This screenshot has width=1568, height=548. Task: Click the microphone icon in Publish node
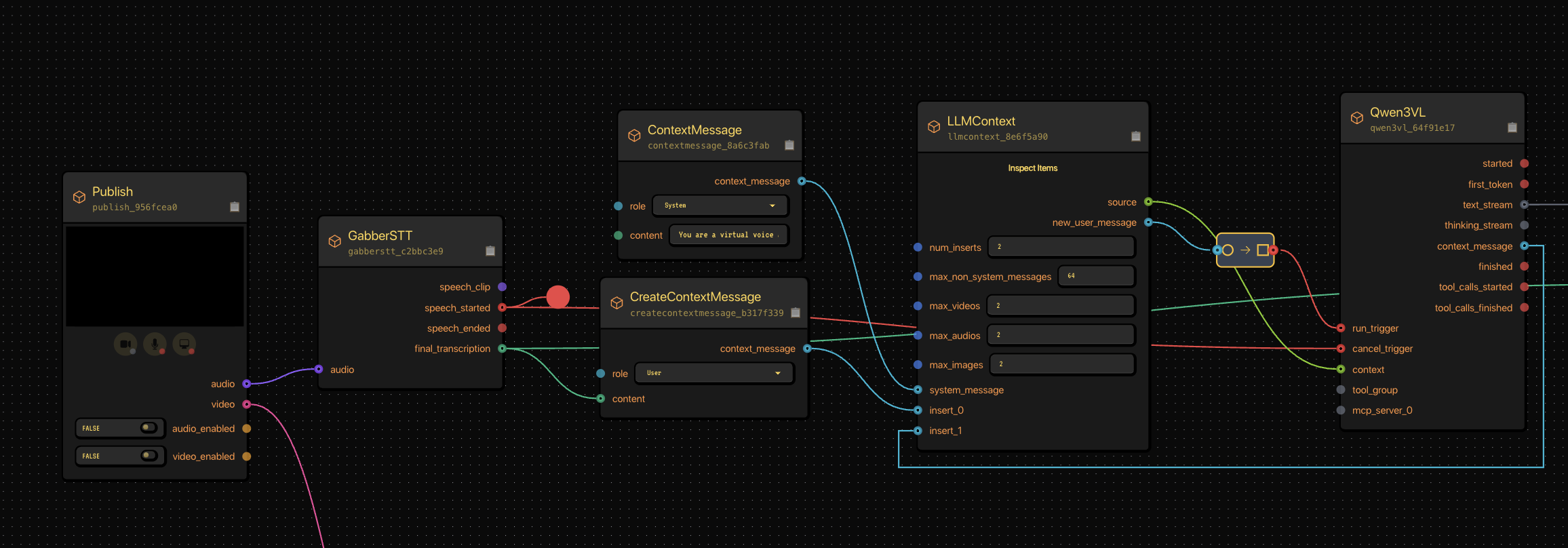(155, 344)
